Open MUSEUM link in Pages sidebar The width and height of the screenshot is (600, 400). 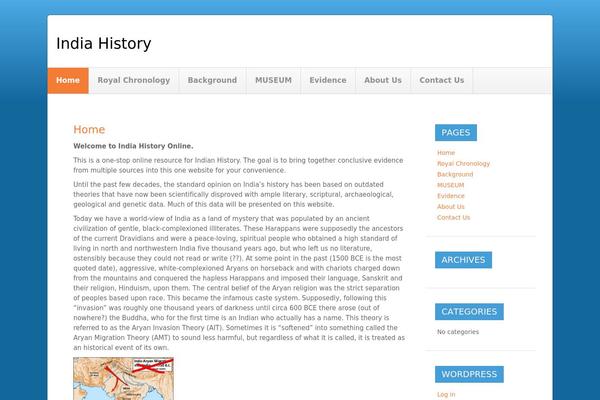[451, 185]
